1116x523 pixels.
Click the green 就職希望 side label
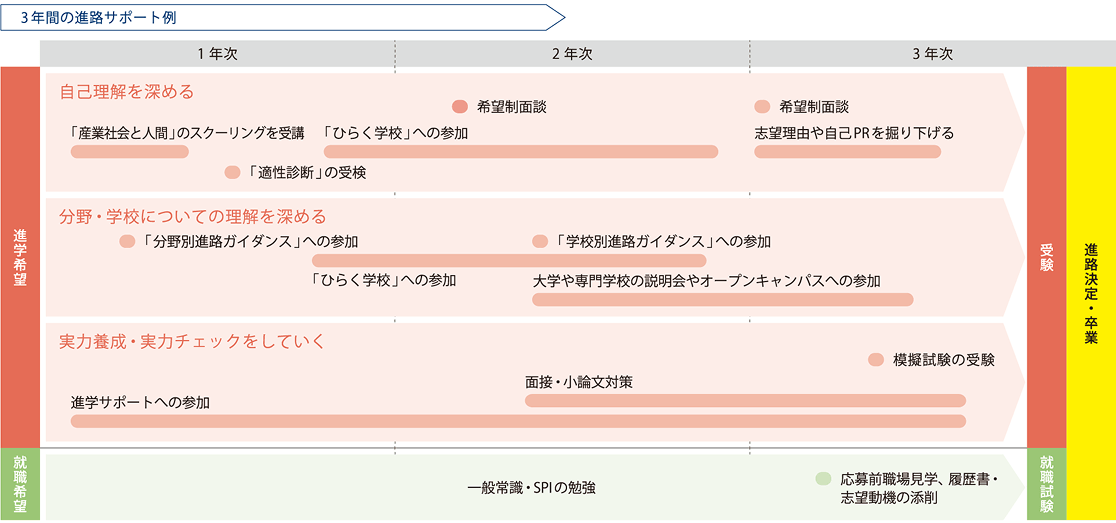point(20,485)
